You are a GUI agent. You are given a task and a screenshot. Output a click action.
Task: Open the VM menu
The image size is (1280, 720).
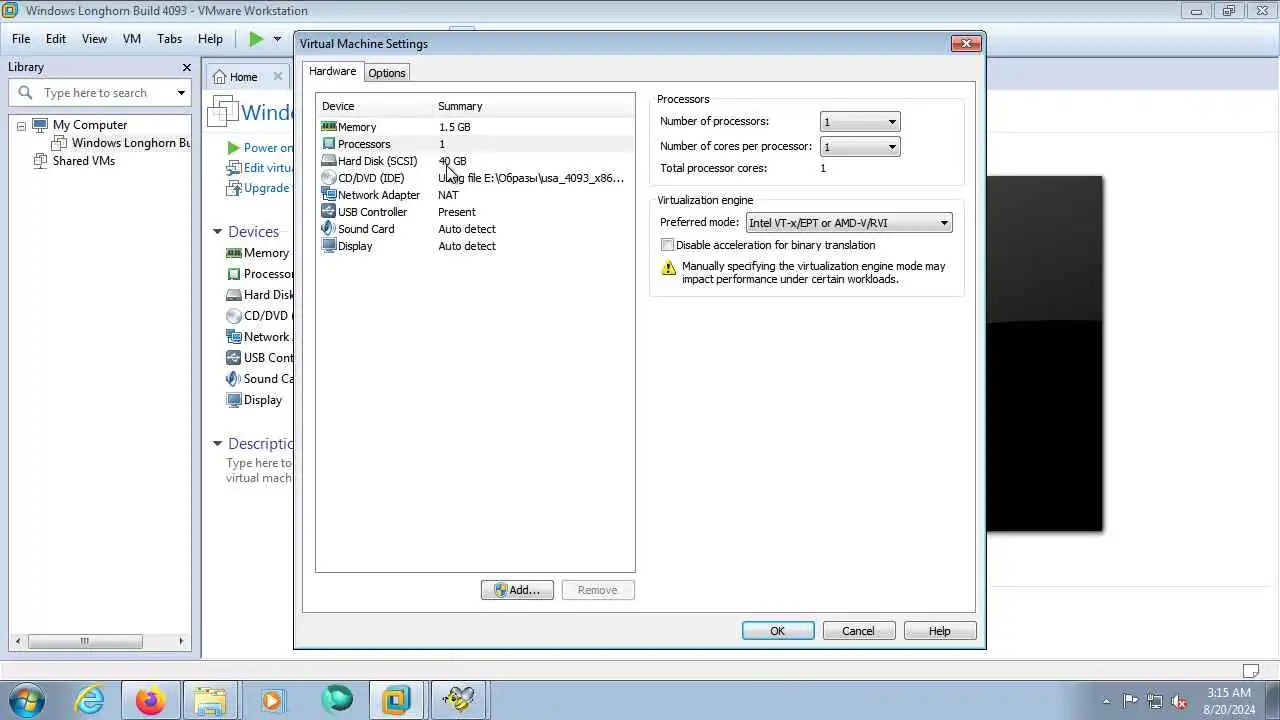132,39
